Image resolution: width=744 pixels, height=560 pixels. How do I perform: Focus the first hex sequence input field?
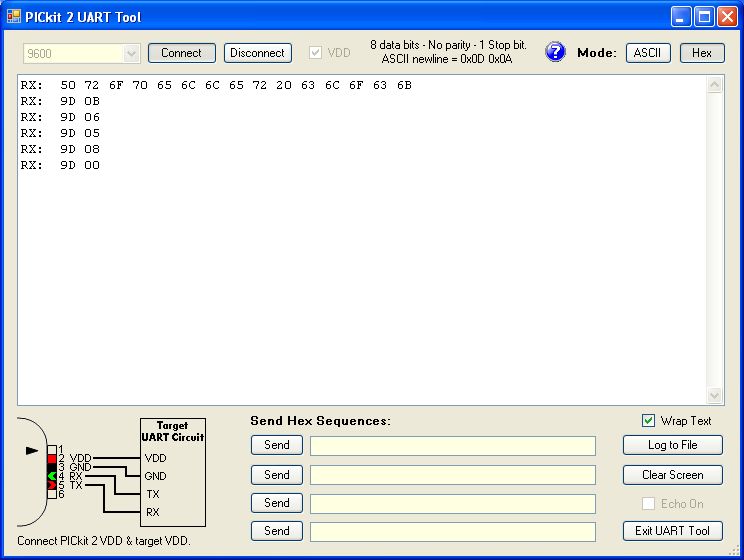453,446
